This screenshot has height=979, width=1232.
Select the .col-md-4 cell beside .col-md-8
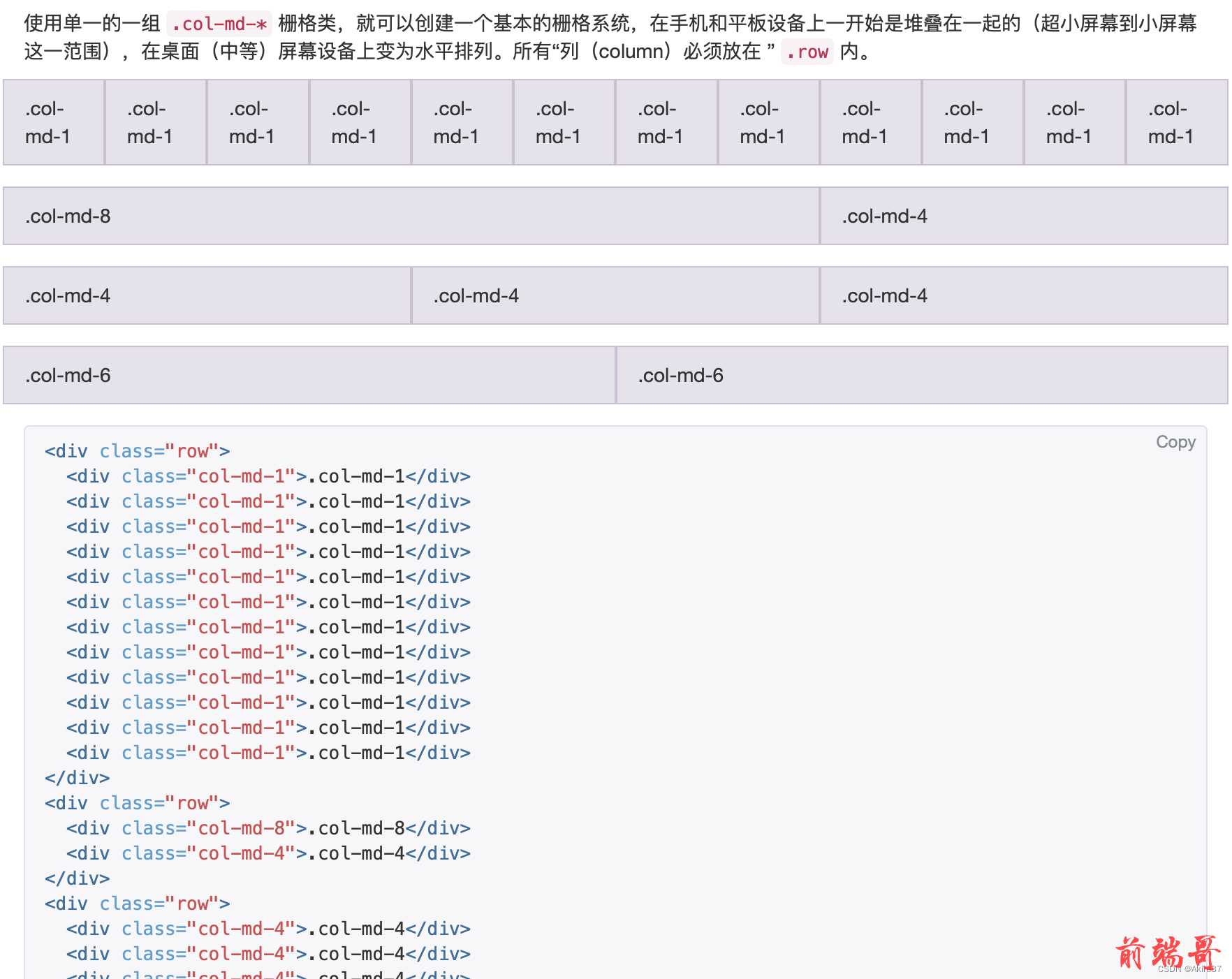[x=1024, y=216]
